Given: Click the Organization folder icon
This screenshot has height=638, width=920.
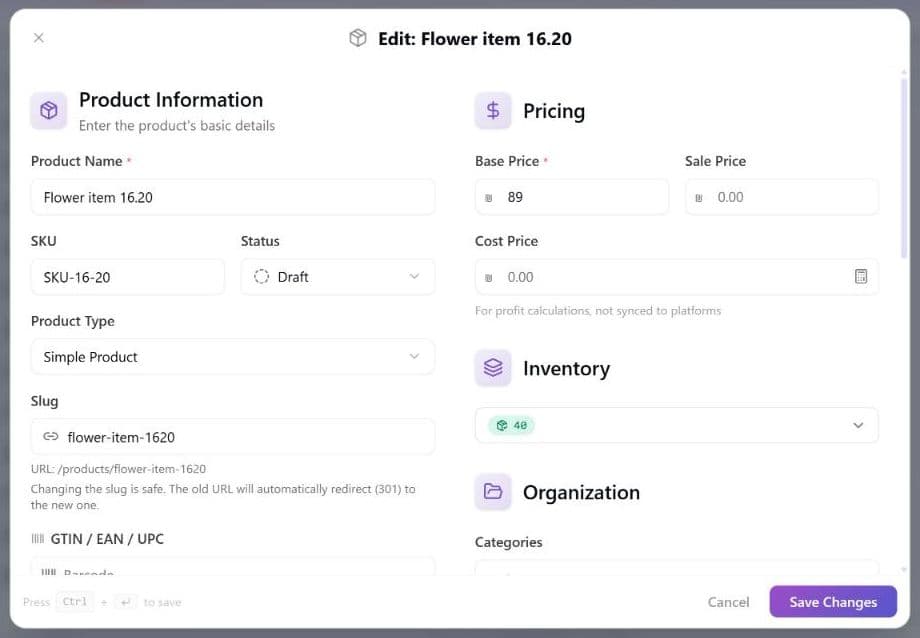Looking at the screenshot, I should (x=493, y=491).
